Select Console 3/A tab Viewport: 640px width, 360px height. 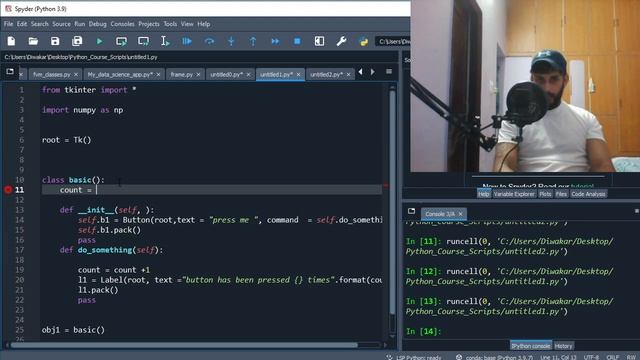tap(440, 214)
